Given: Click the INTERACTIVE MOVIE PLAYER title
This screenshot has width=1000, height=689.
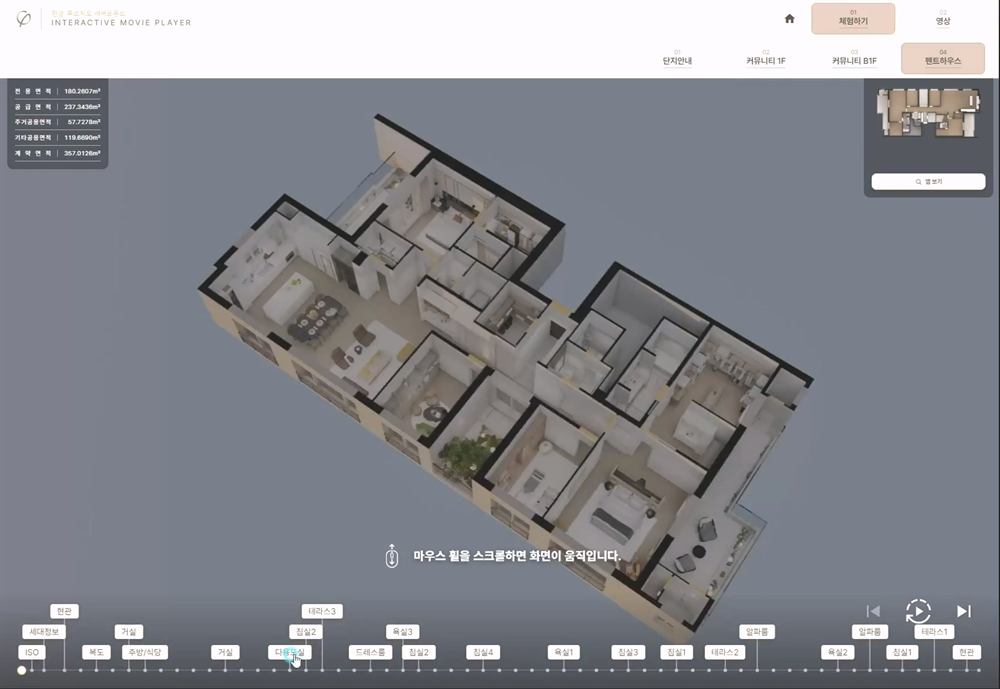Looking at the screenshot, I should coord(121,22).
